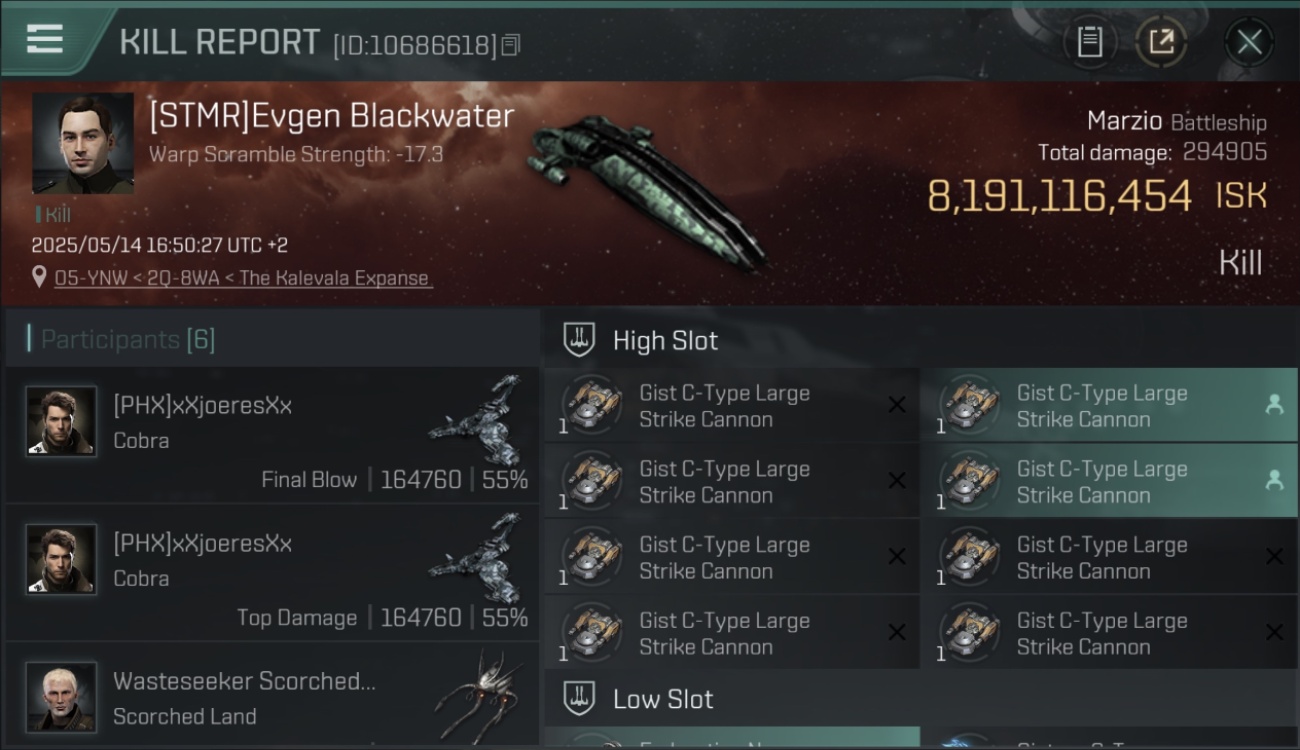
Task: Click person icon on first highlighted Strike Cannon
Action: [1274, 405]
